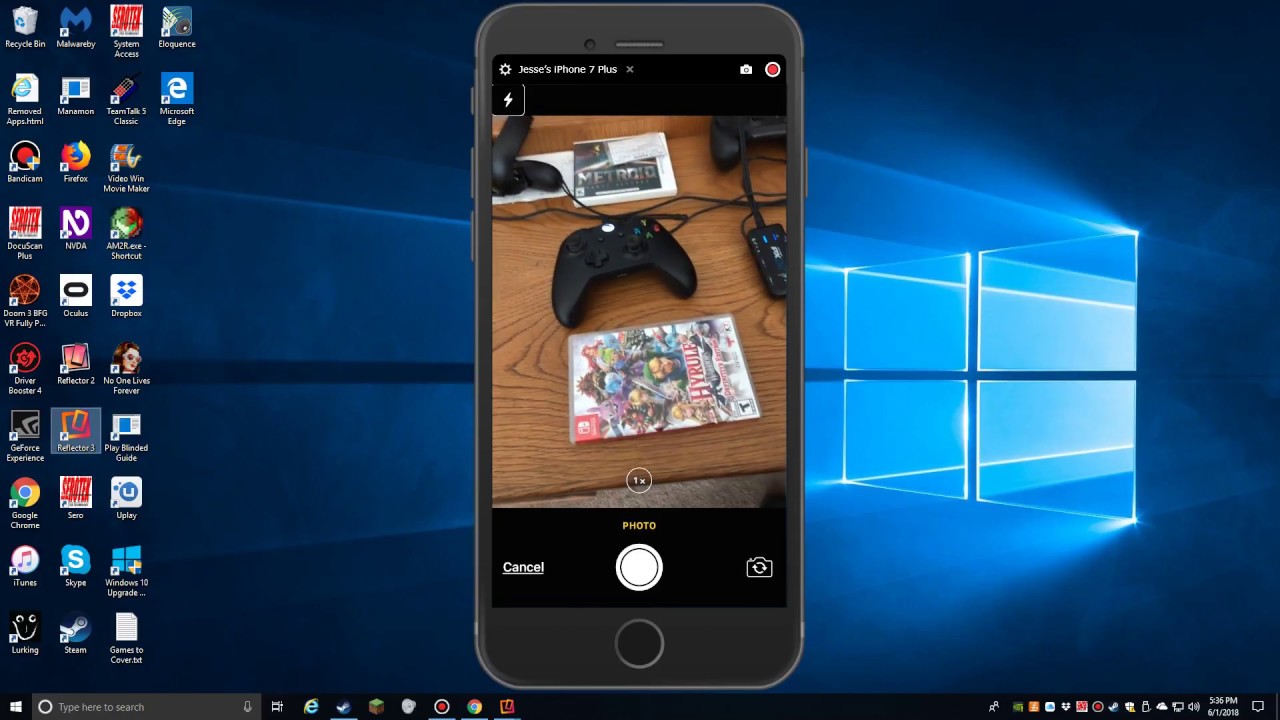
Task: Open Doom 3 BFG VR desktop icon
Action: point(25,300)
